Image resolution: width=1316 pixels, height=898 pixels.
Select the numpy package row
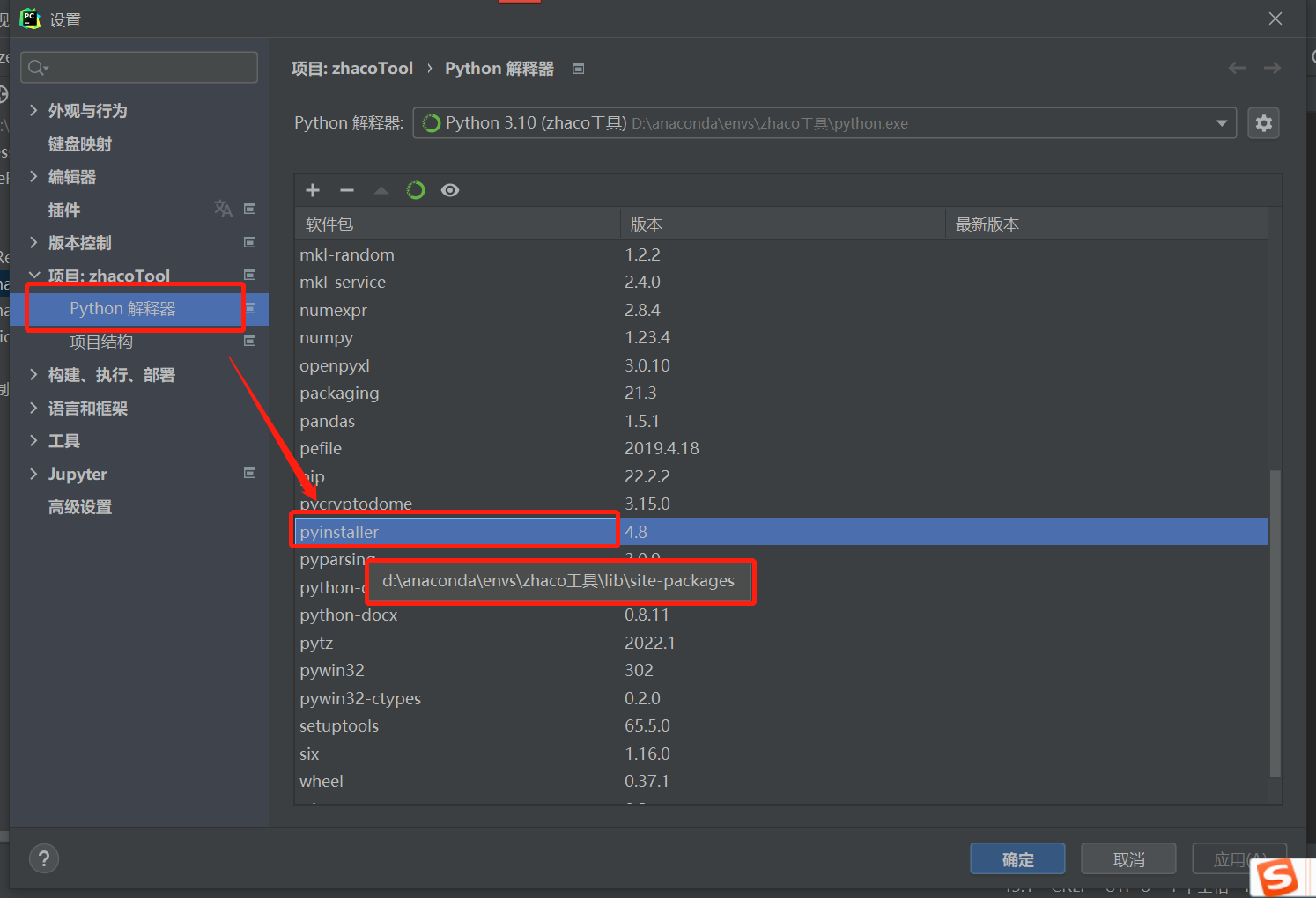782,337
